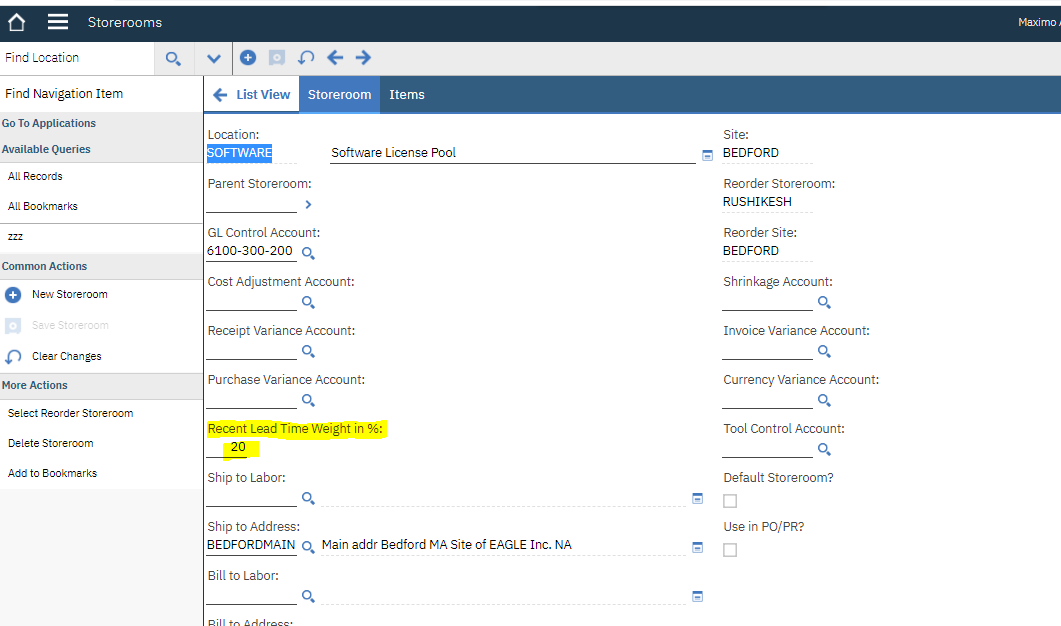The image size is (1061, 626).
Task: Click the Save Storeroom toolbar icon
Action: [277, 58]
